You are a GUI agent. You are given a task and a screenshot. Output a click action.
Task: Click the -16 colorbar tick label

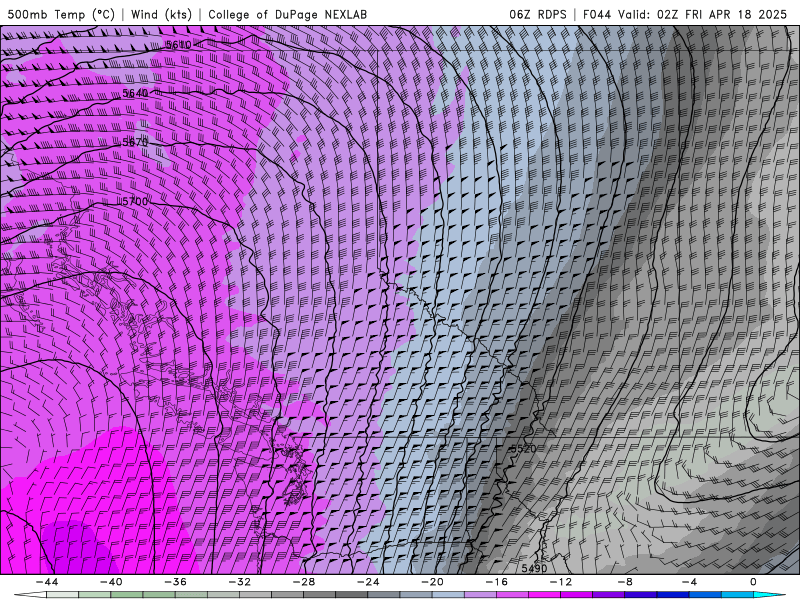tap(497, 582)
